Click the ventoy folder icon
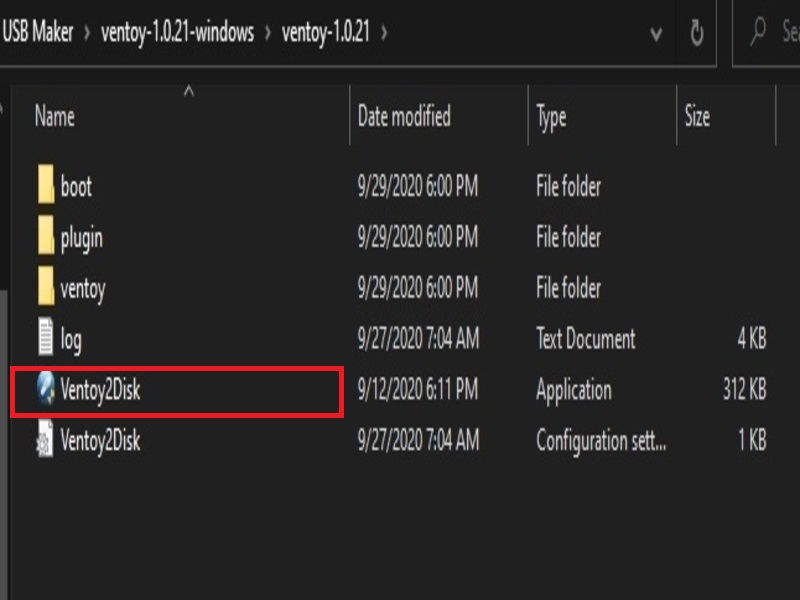 pyautogui.click(x=46, y=289)
